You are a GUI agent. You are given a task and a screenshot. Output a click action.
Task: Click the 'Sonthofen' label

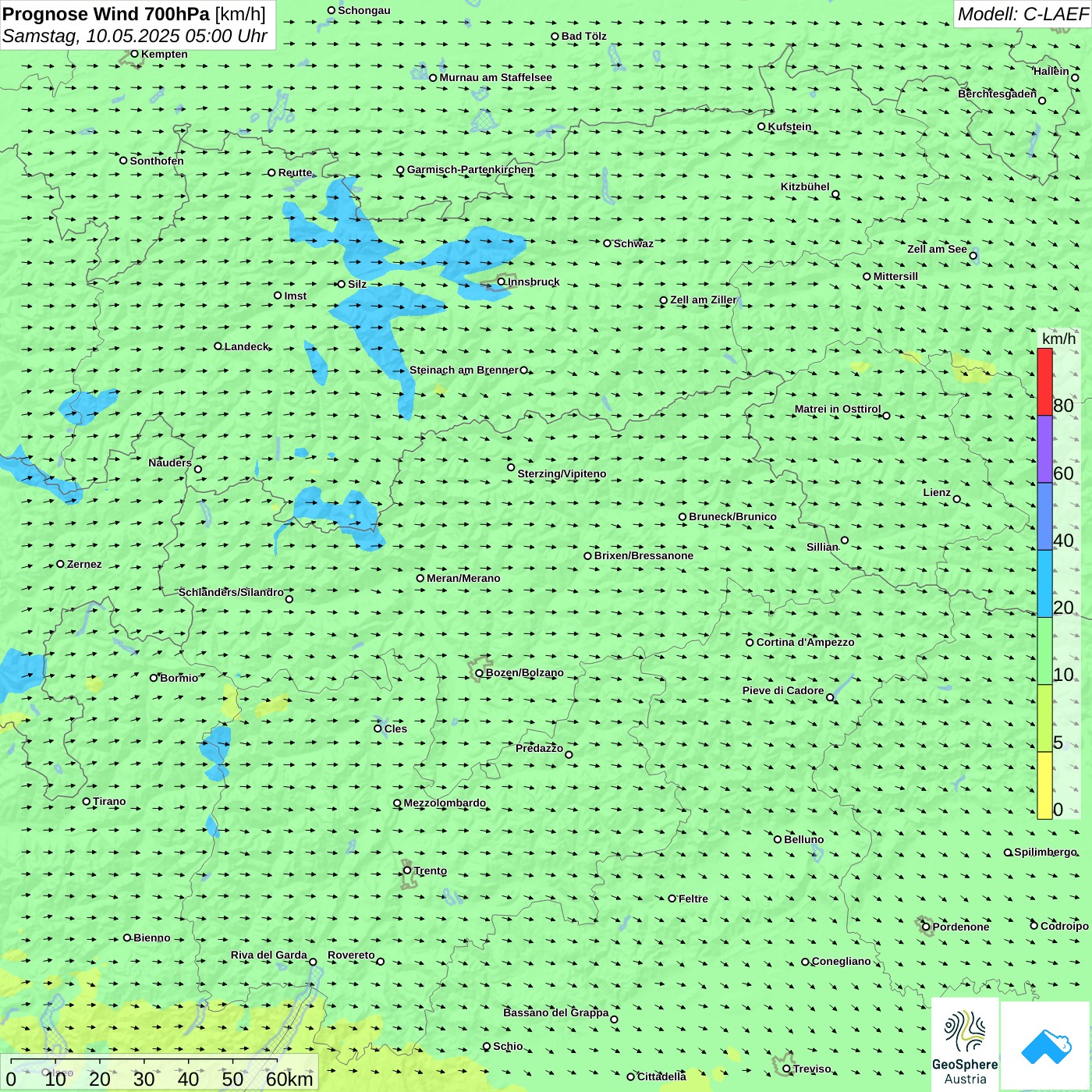point(157,161)
